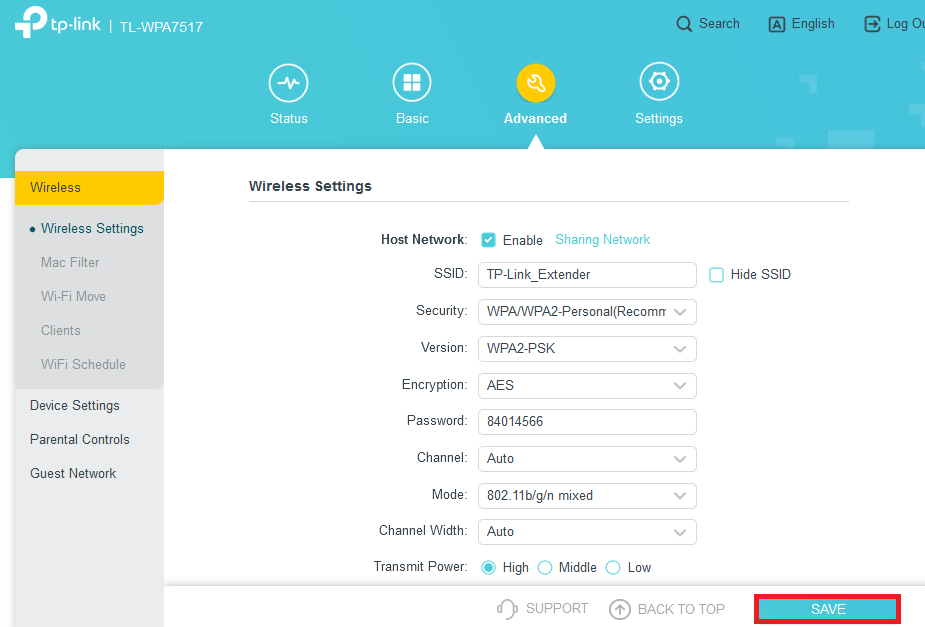Select the High transmit power option
925x627 pixels.
pyautogui.click(x=489, y=567)
